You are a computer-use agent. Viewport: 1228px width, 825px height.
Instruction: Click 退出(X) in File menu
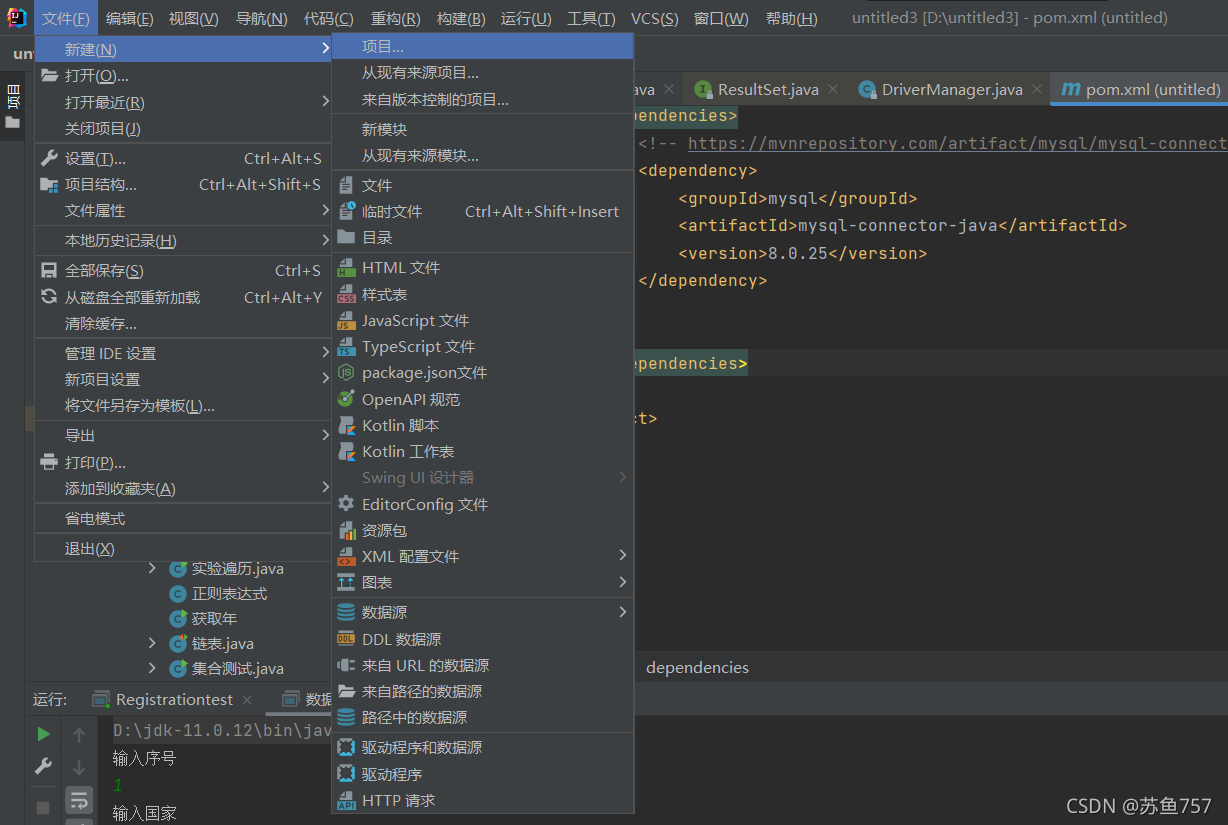tap(183, 548)
